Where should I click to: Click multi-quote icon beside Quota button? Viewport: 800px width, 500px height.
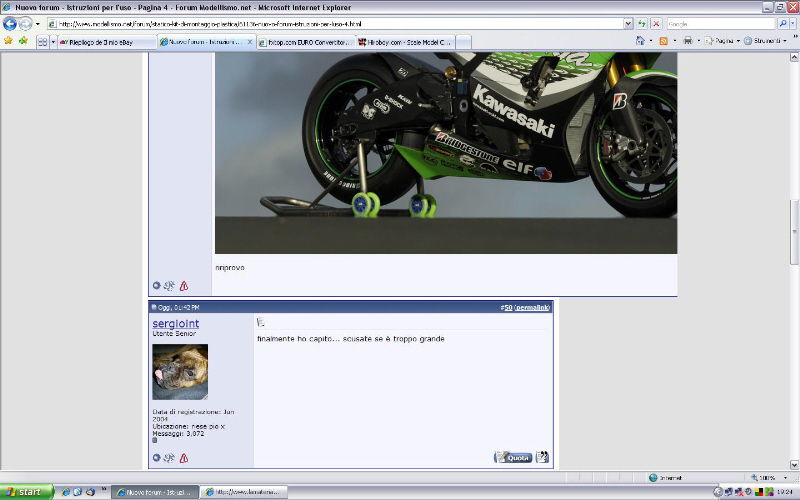[542, 457]
